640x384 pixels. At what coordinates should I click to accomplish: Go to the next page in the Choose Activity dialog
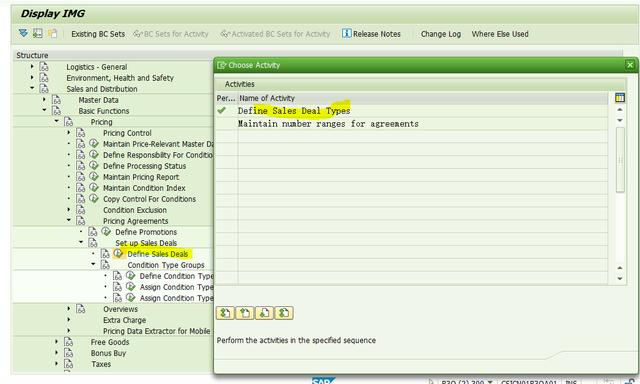tap(264, 313)
